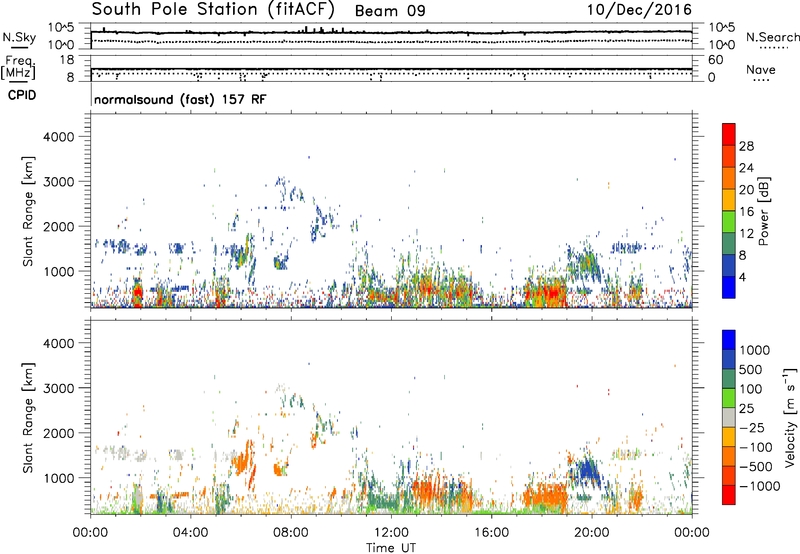Click the '00:00' start time tick label
Screen dimensions: 800x554
(90, 533)
